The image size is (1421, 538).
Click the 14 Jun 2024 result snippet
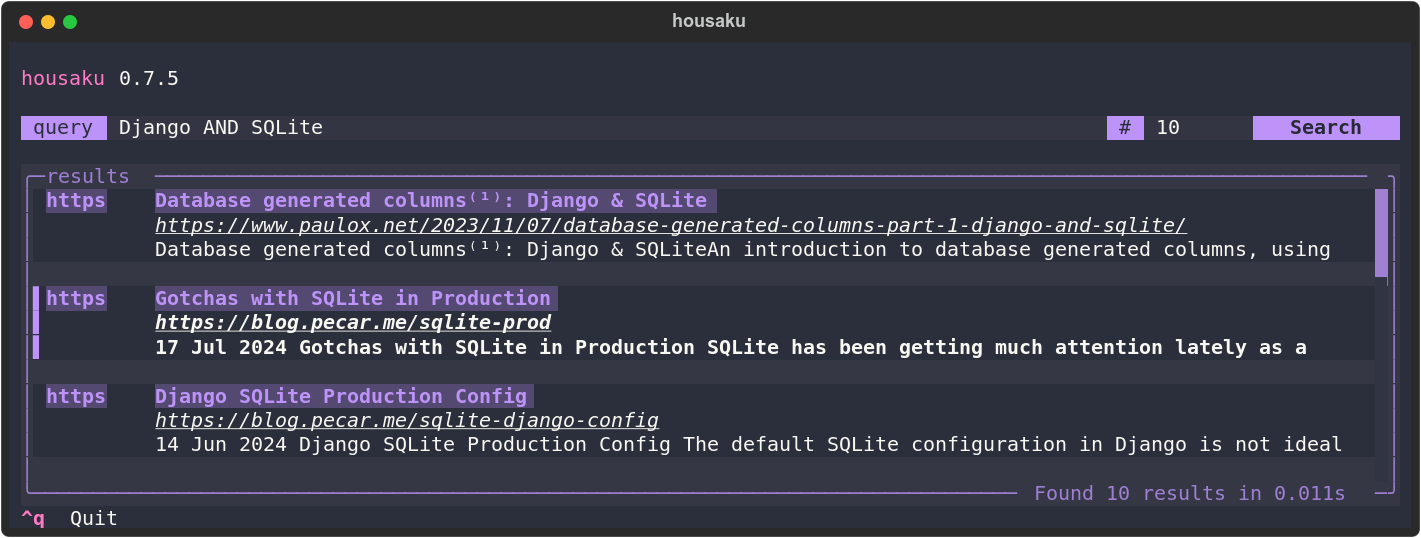(748, 445)
